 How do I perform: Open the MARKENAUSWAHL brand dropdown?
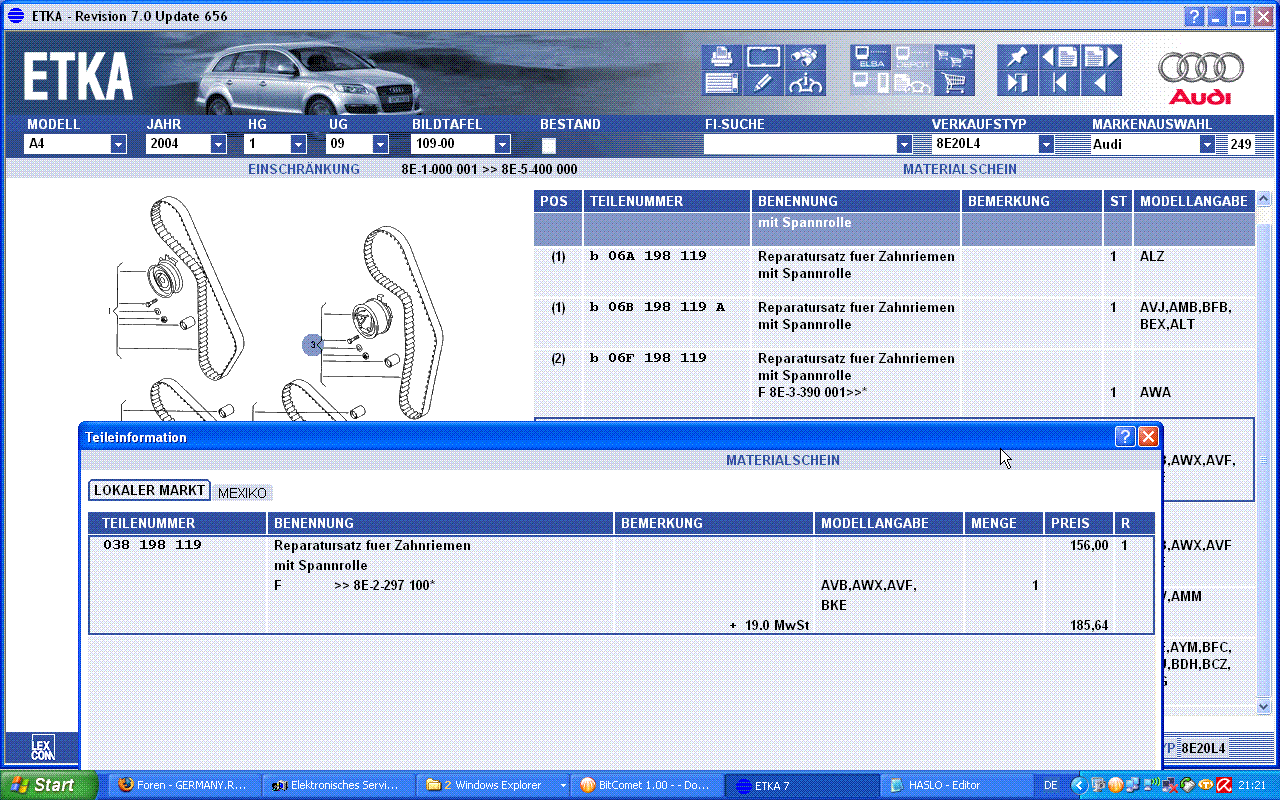click(x=1207, y=144)
